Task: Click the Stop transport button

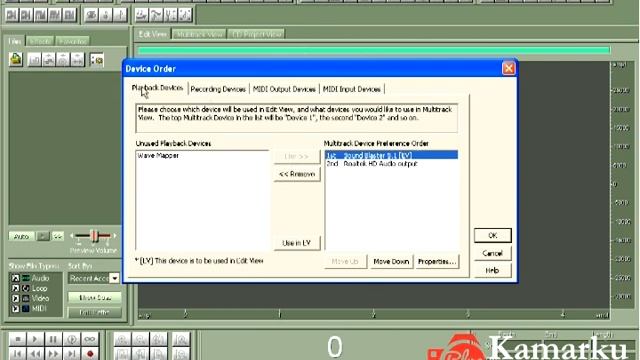Action: click(17, 339)
